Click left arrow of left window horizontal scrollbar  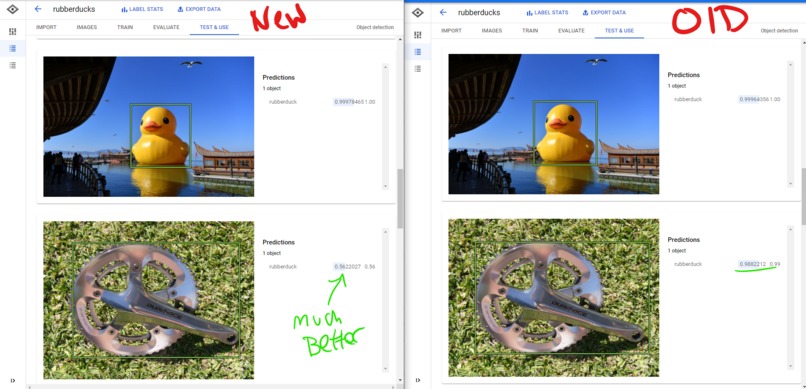tap(30, 386)
